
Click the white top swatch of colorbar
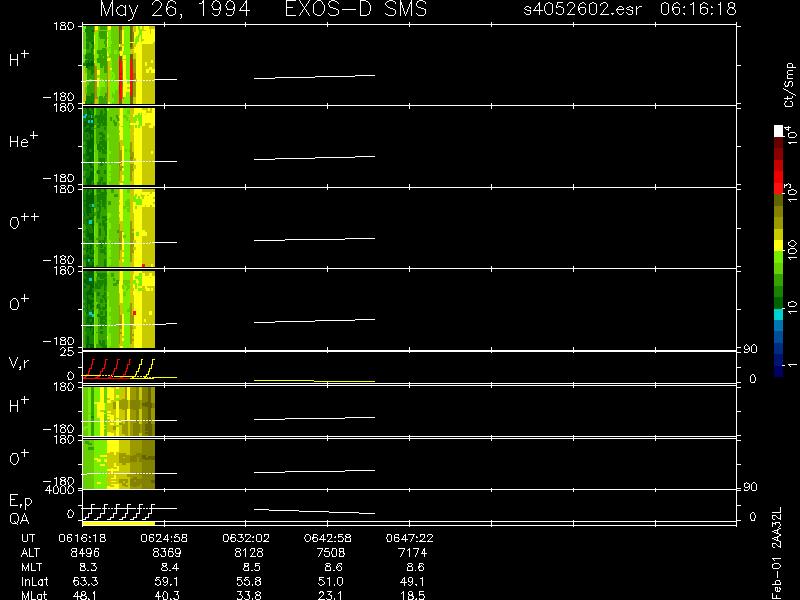tap(779, 131)
